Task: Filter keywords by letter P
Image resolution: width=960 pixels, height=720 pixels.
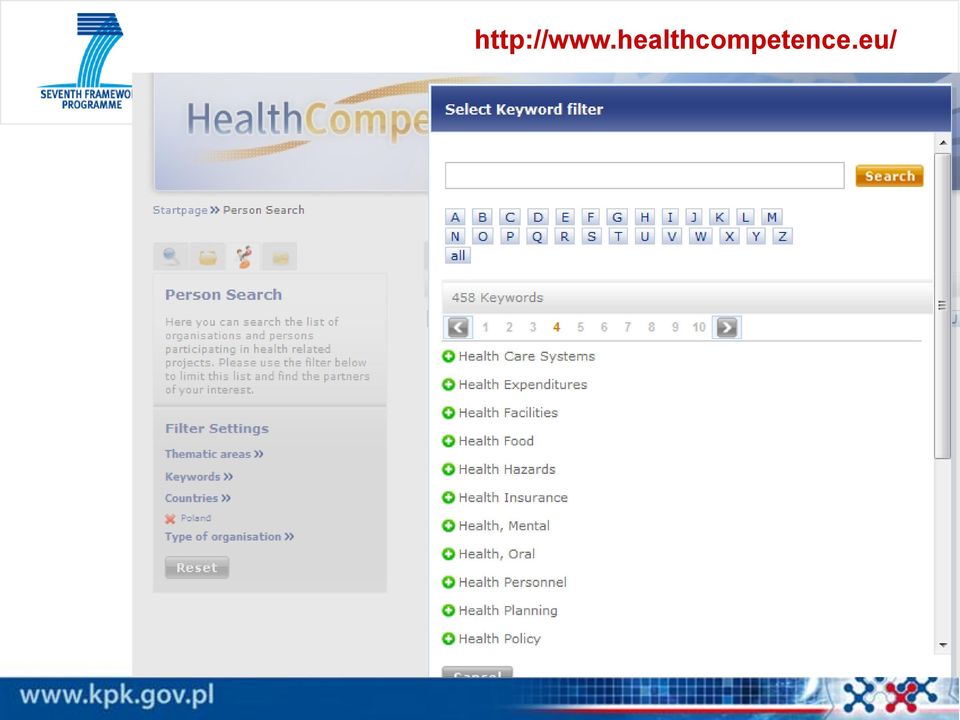Action: click(x=509, y=237)
